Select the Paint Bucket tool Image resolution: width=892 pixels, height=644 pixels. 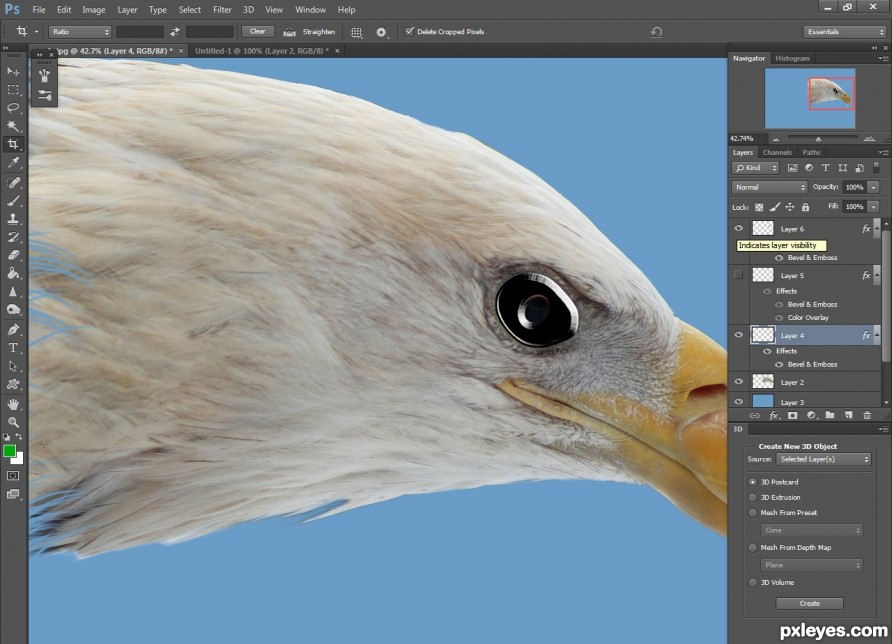pos(13,273)
